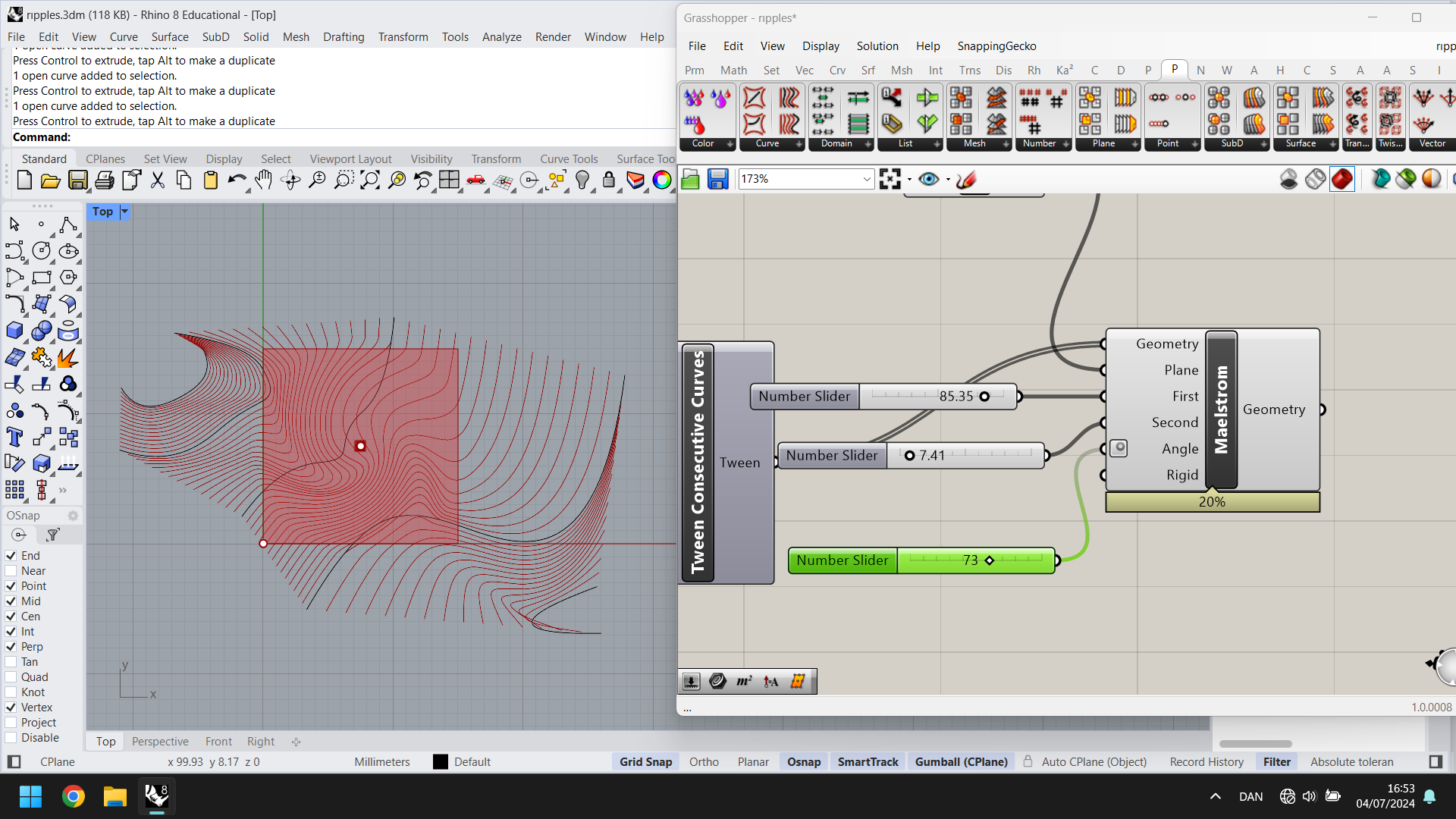Click the Grasshopper sketch pen icon
Screen dimensions: 1456x819
click(966, 180)
